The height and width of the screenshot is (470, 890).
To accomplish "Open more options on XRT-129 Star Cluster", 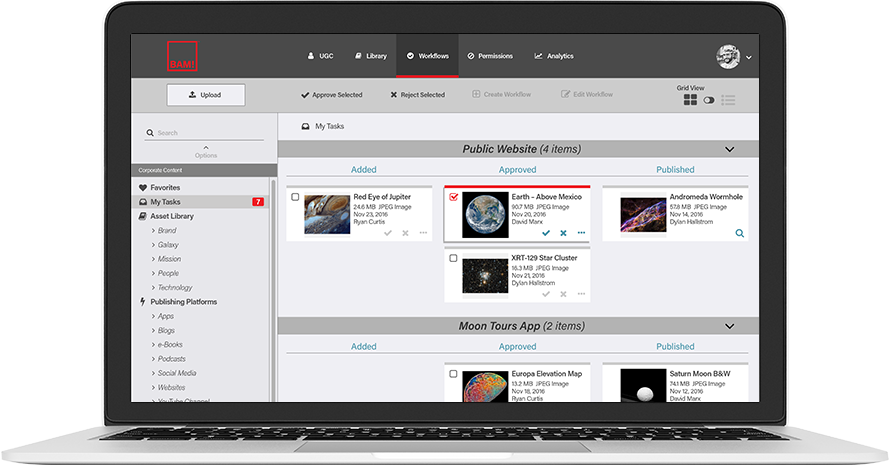I will point(581,294).
